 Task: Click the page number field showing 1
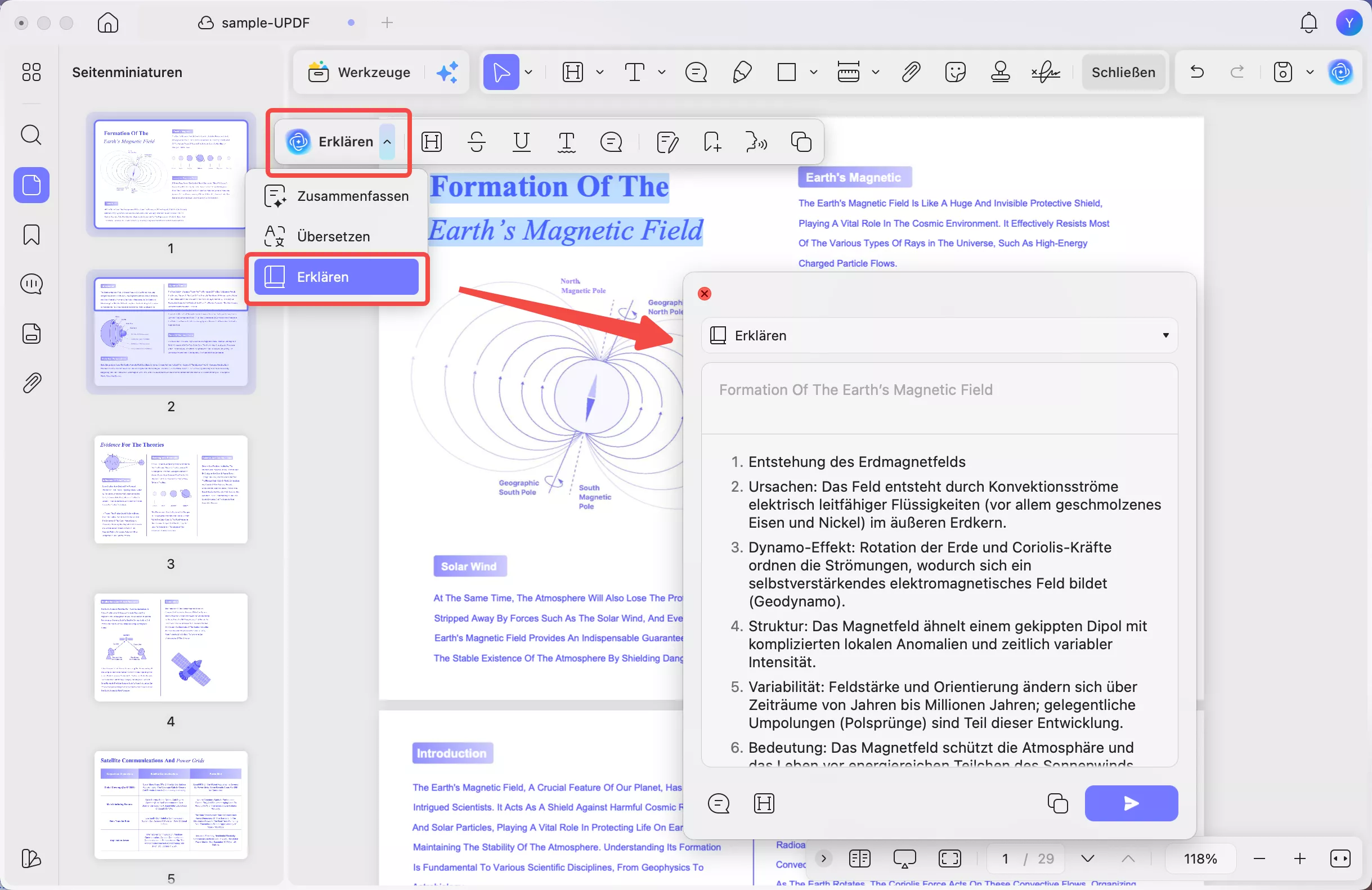(1005, 859)
